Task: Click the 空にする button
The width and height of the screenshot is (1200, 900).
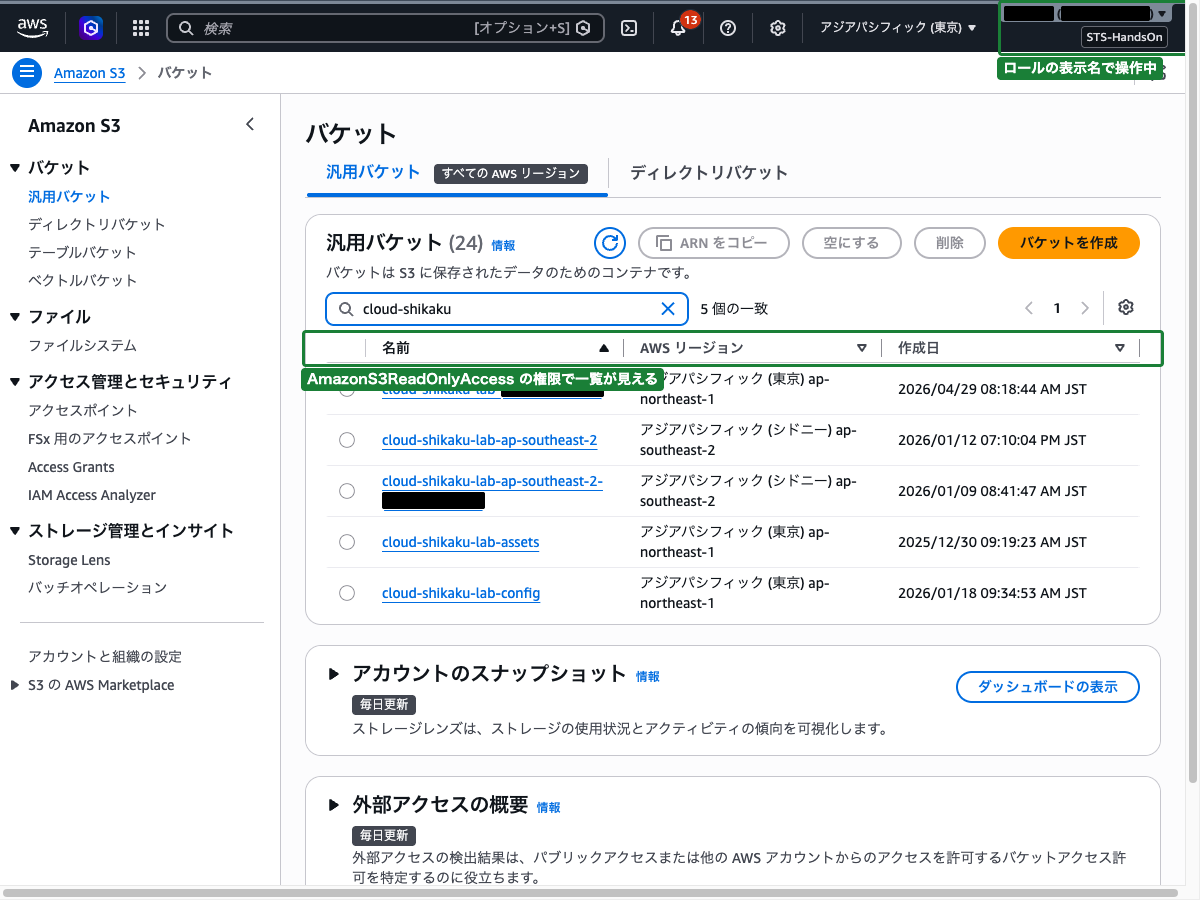Action: [x=852, y=243]
